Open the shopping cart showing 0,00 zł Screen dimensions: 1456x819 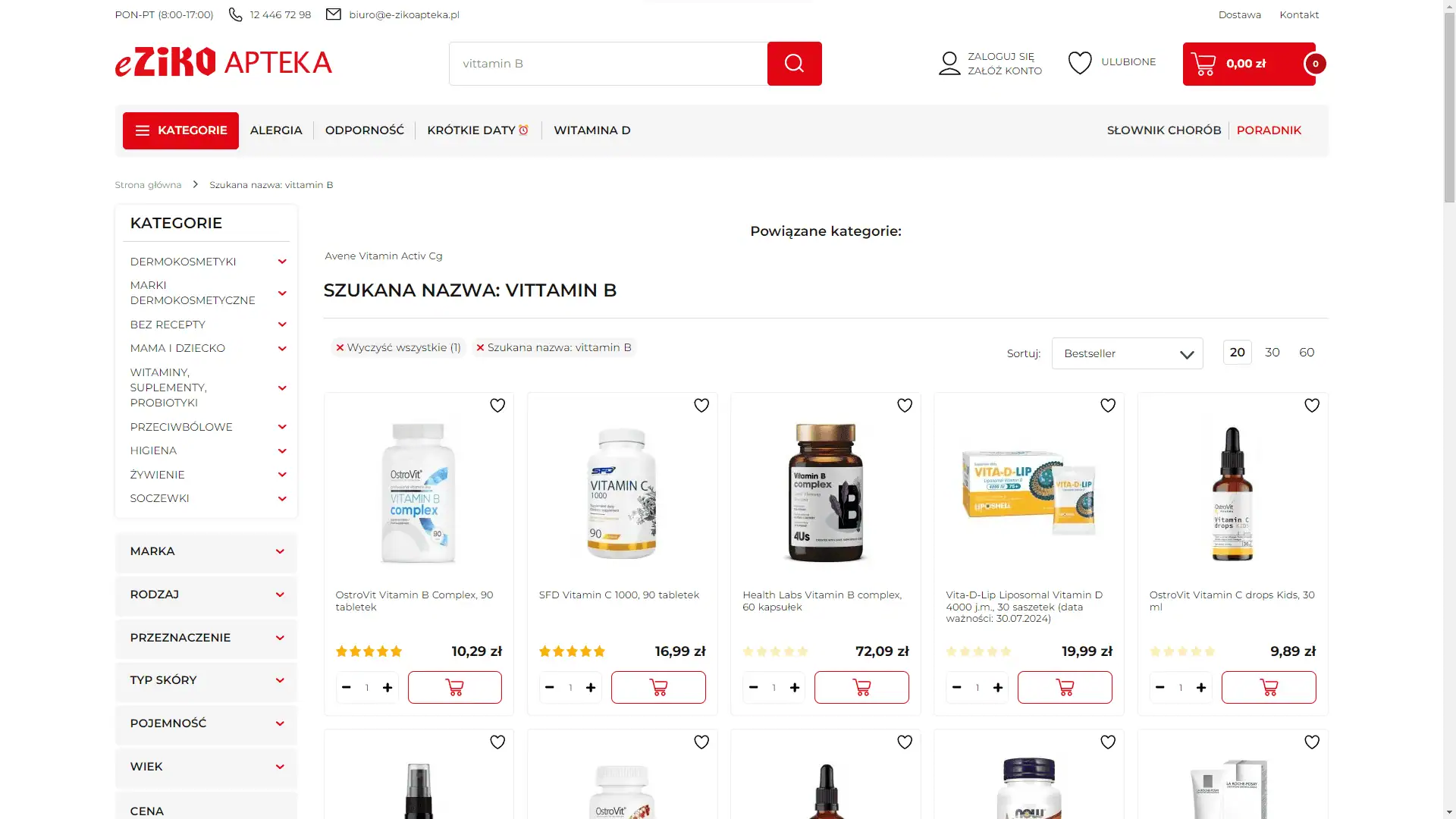[x=1249, y=64]
